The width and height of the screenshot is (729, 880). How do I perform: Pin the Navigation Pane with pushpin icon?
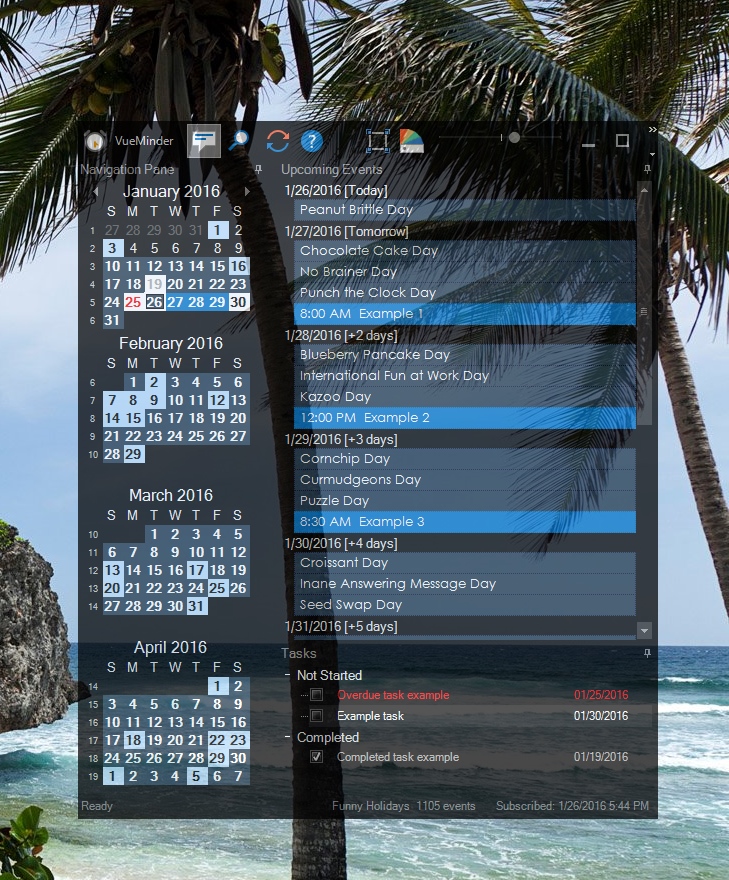point(259,170)
